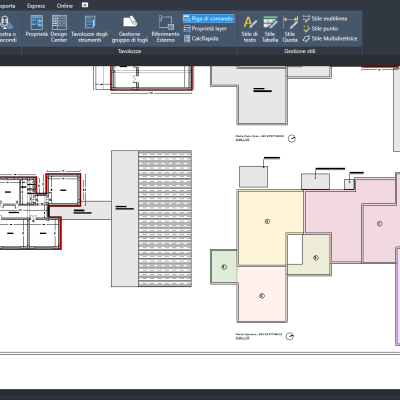Open Proprietà layer manager
The height and width of the screenshot is (400, 400).
tap(205, 29)
